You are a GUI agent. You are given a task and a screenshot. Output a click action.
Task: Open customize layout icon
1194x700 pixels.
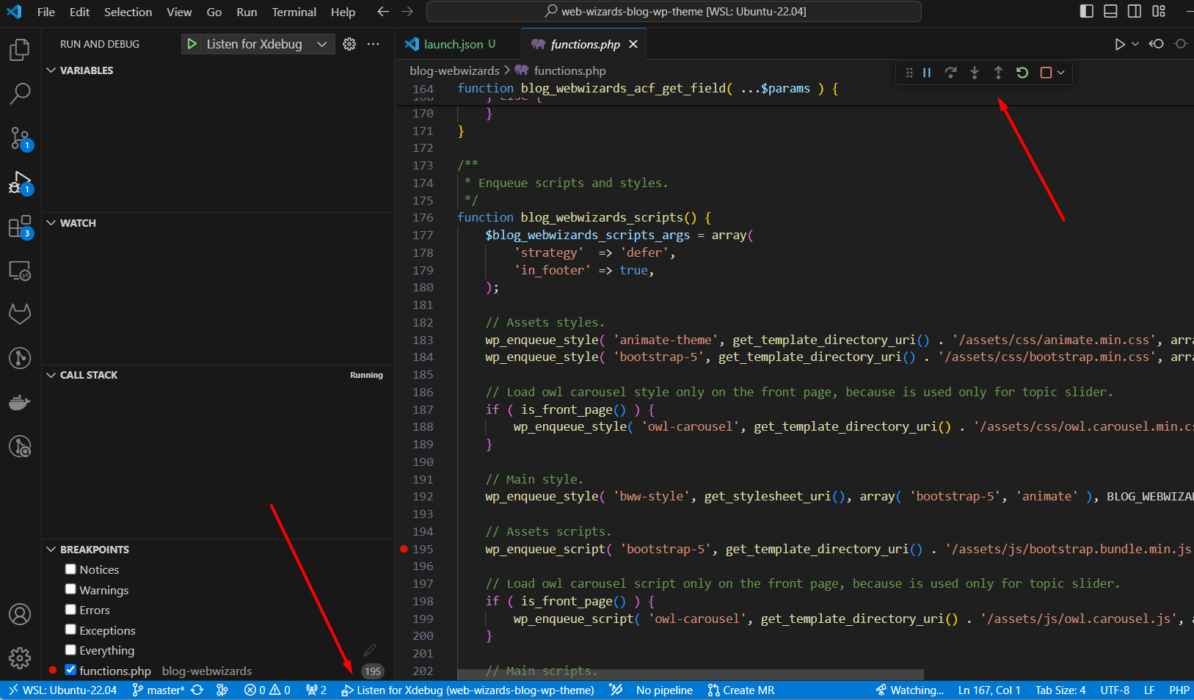pos(1159,11)
